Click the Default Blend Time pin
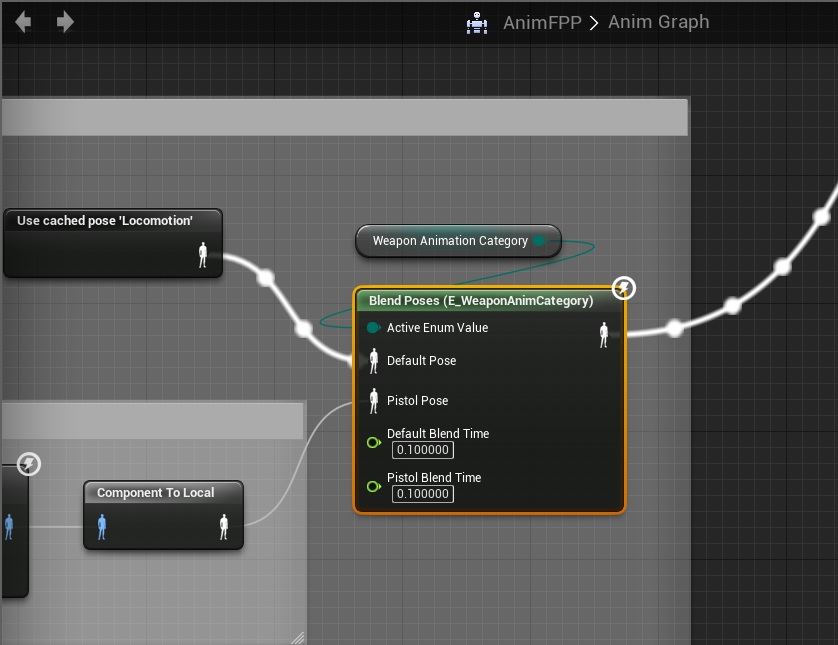Screen dimensions: 838x645 click(x=373, y=442)
